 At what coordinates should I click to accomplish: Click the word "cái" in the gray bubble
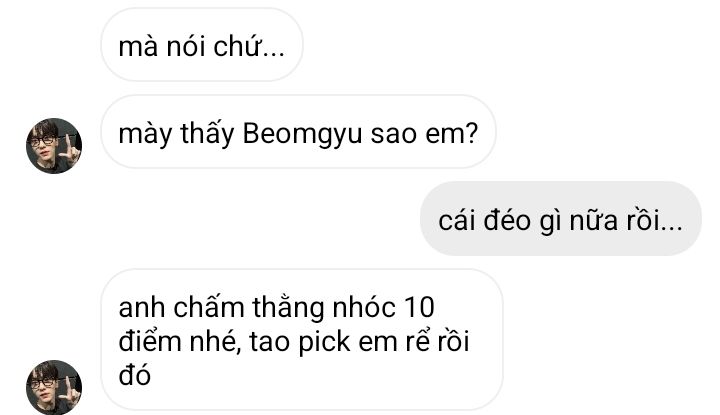tap(456, 220)
